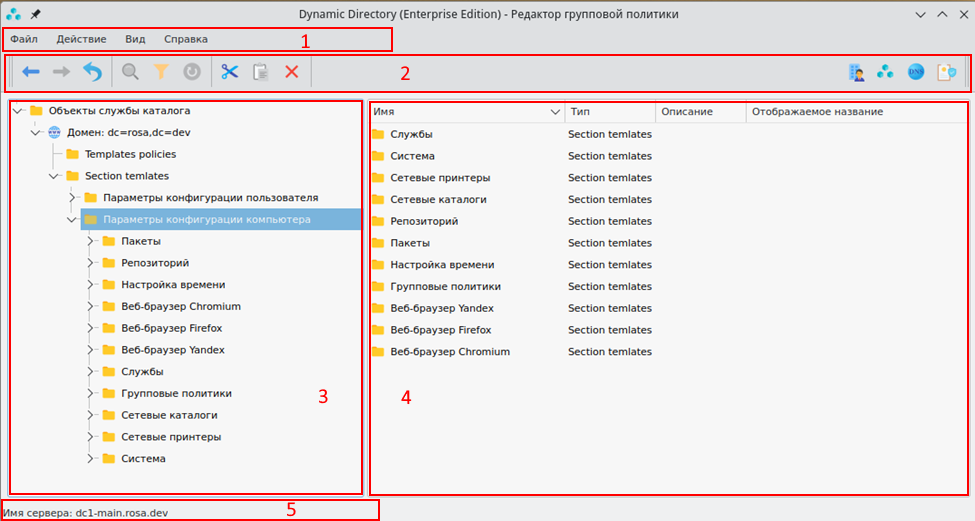Select the Сетевые принтеры row in the list
Image resolution: width=975 pixels, height=521 pixels.
[440, 178]
